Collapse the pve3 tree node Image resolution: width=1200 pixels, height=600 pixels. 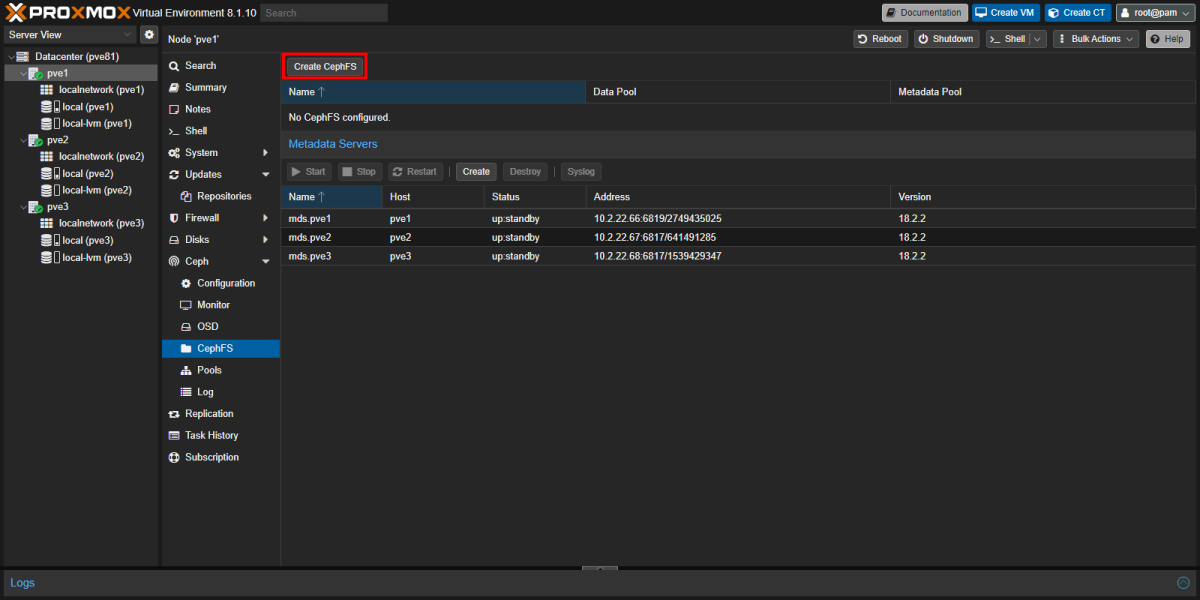(x=22, y=207)
